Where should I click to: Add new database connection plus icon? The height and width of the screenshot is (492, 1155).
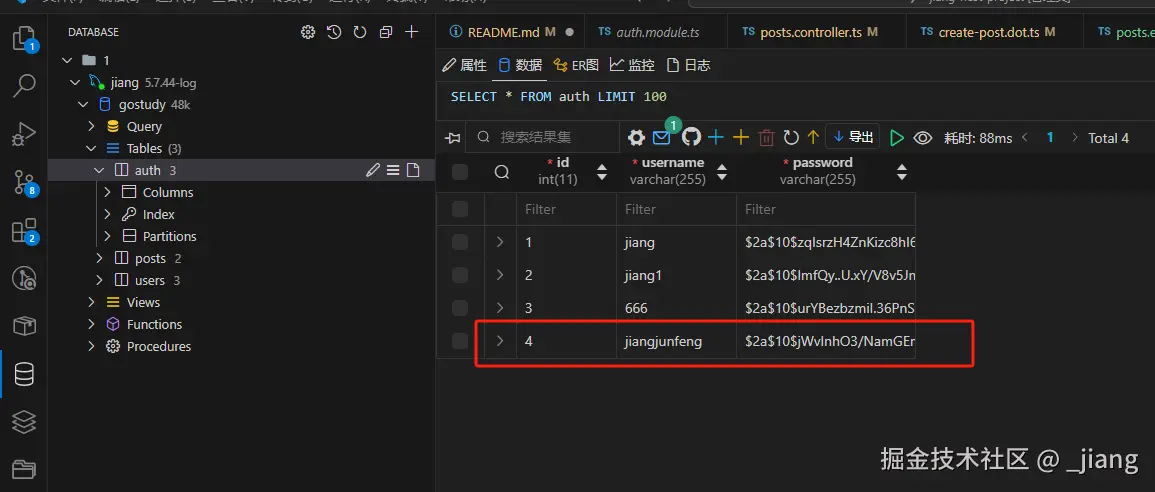point(412,32)
